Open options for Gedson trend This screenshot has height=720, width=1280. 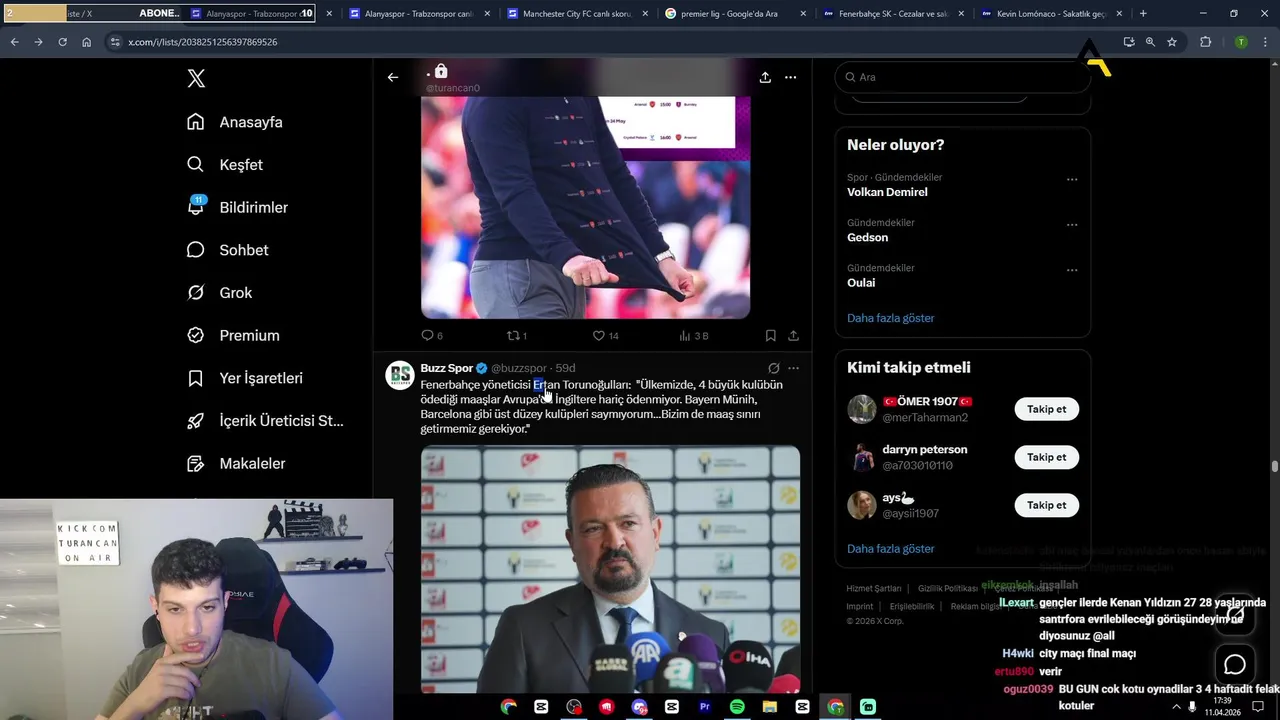click(x=1072, y=225)
